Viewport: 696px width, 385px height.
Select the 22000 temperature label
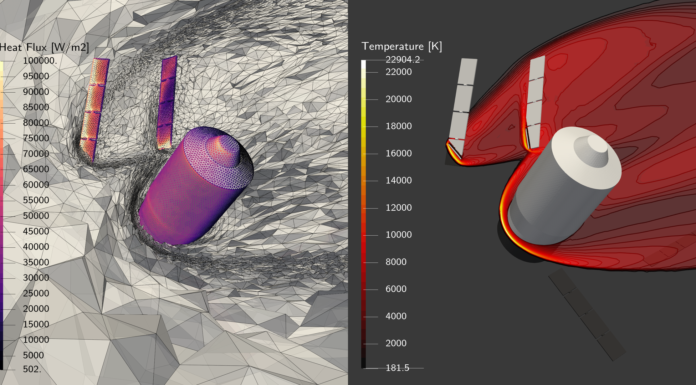pyautogui.click(x=399, y=72)
